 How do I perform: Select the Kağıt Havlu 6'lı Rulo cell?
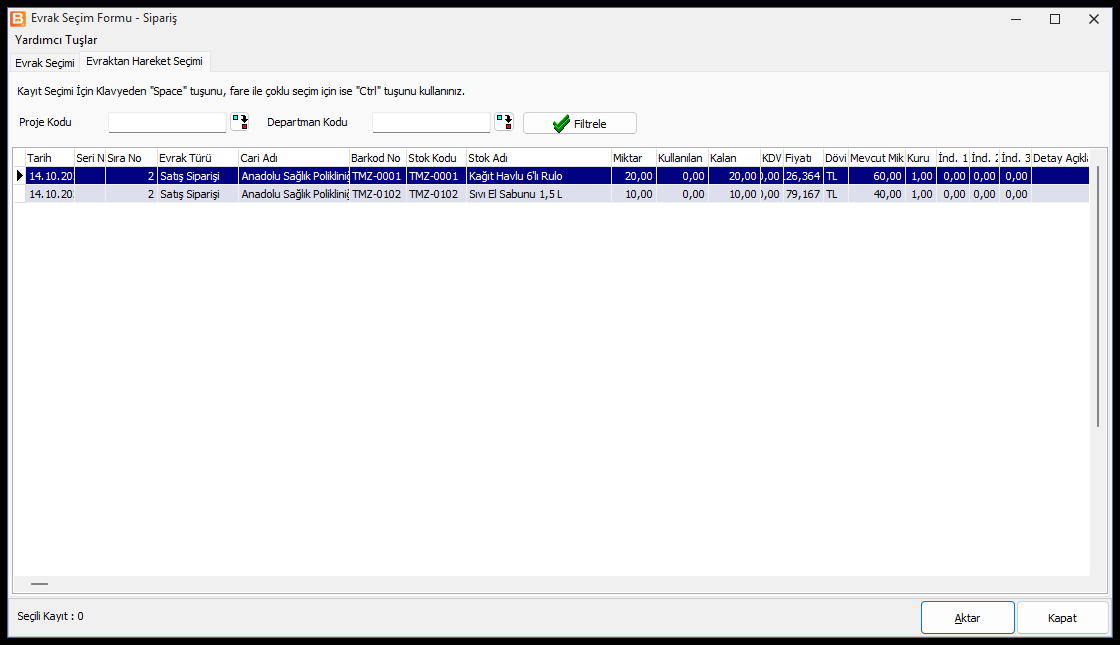point(539,176)
